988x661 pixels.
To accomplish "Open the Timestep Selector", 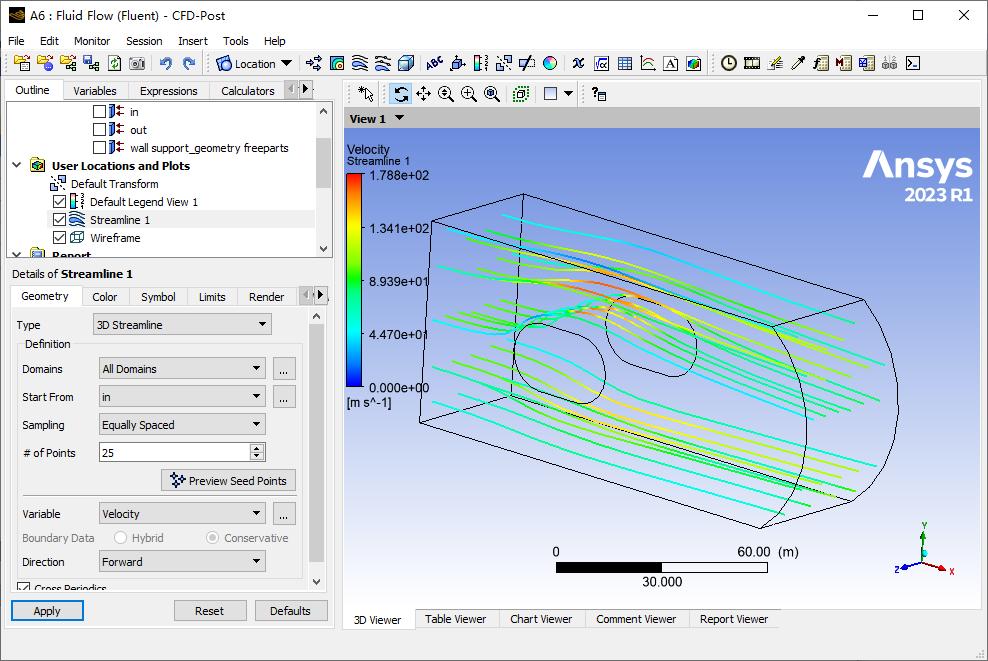I will [x=728, y=63].
